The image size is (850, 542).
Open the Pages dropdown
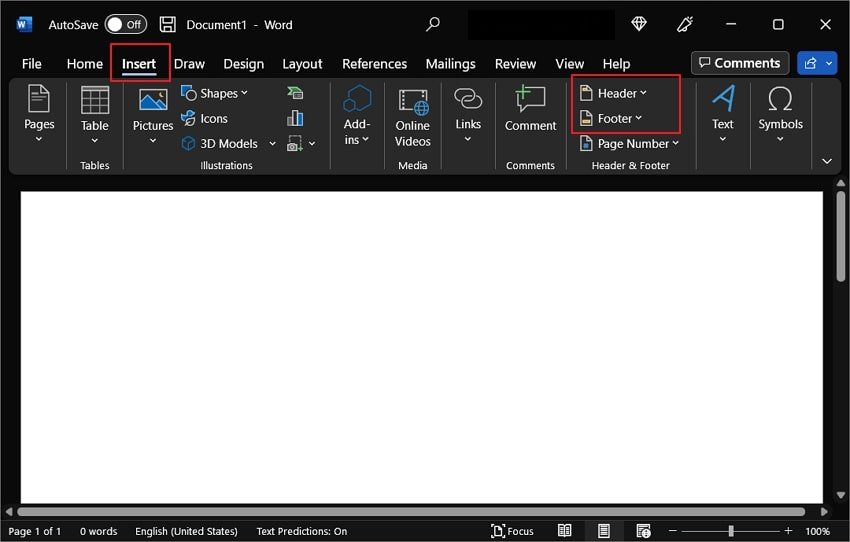coord(39,114)
